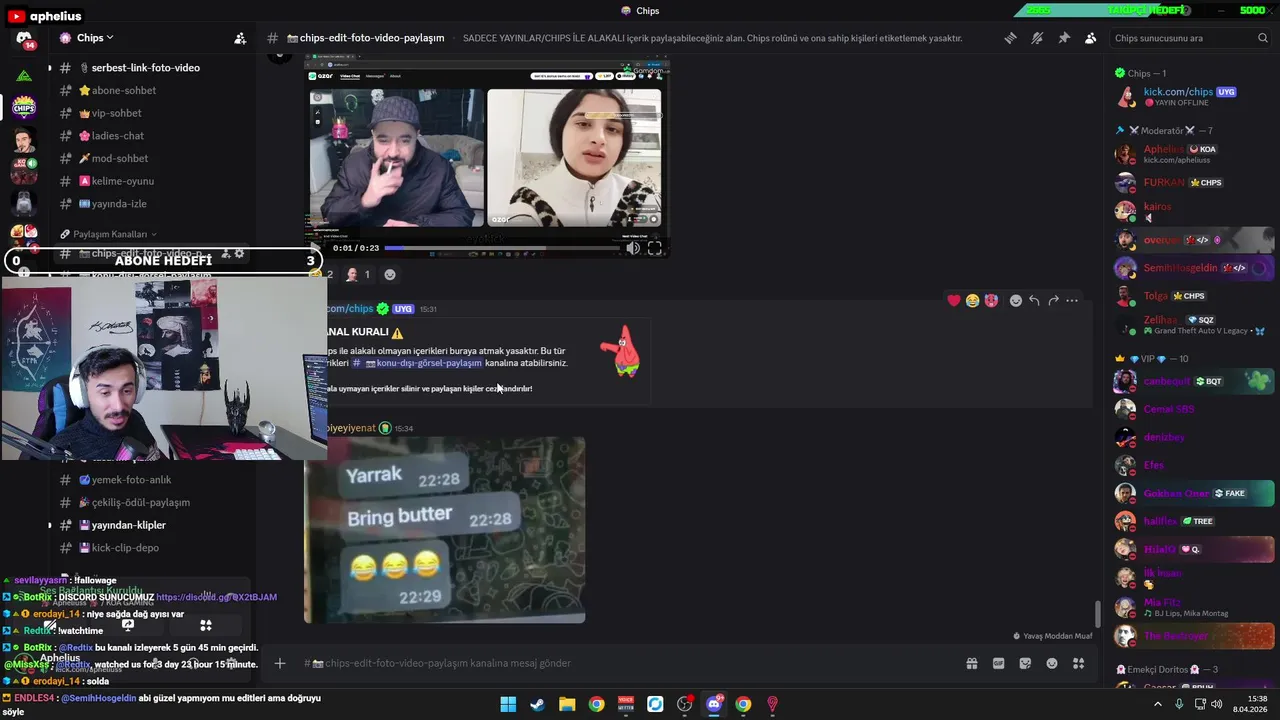Add reaction smiley under video message
Viewport: 1280px width, 720px height.
tap(390, 275)
